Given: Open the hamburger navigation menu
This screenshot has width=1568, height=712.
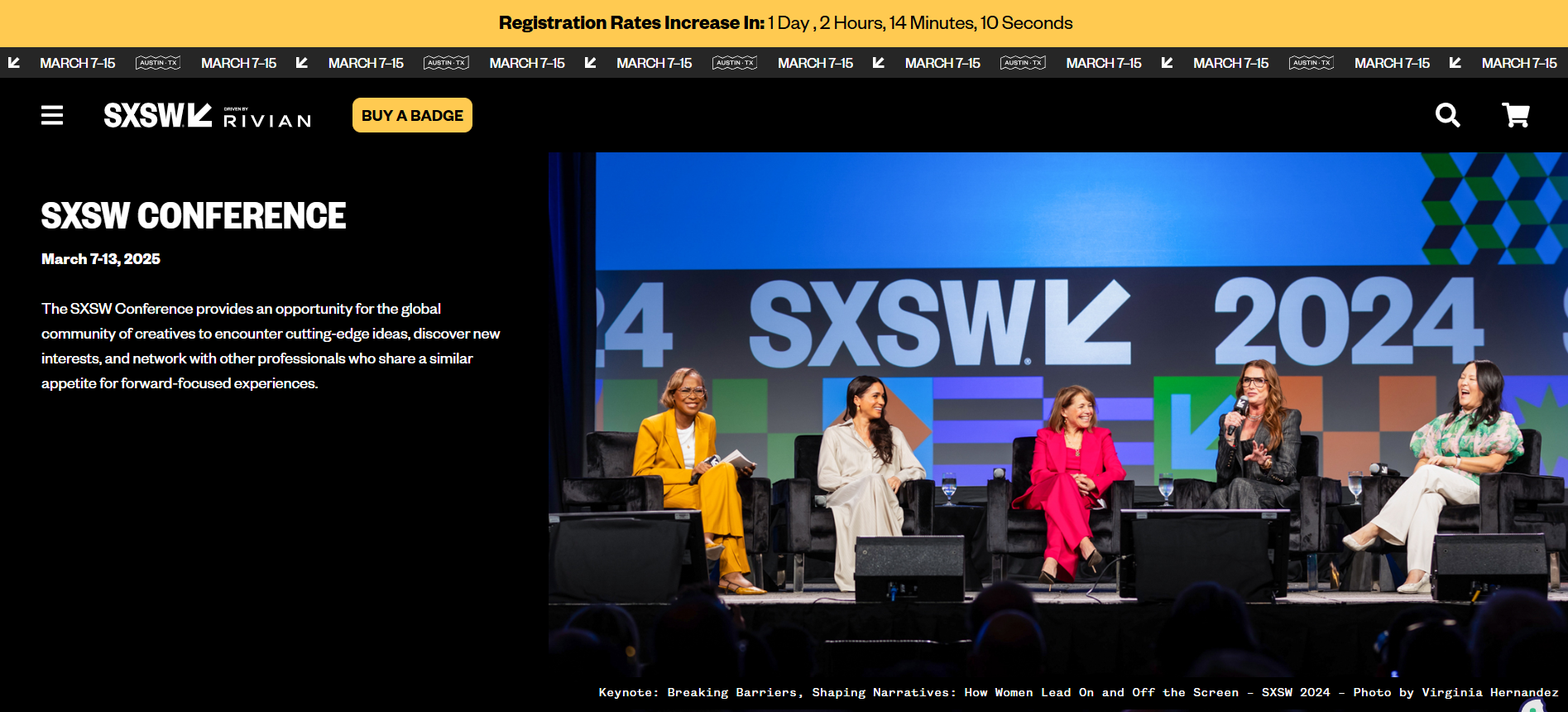Looking at the screenshot, I should pyautogui.click(x=52, y=115).
